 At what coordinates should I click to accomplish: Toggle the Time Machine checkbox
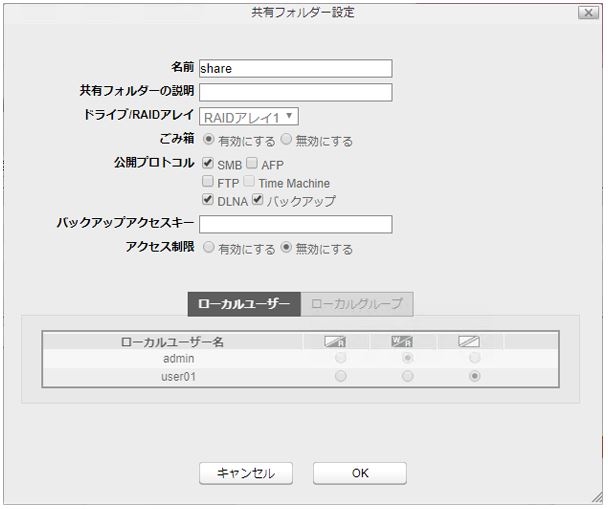pos(249,181)
